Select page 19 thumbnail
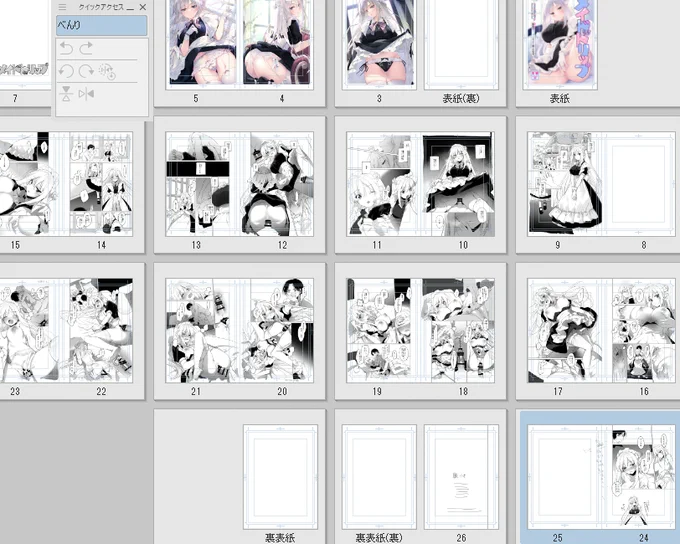The height and width of the screenshot is (544, 680). click(x=382, y=331)
